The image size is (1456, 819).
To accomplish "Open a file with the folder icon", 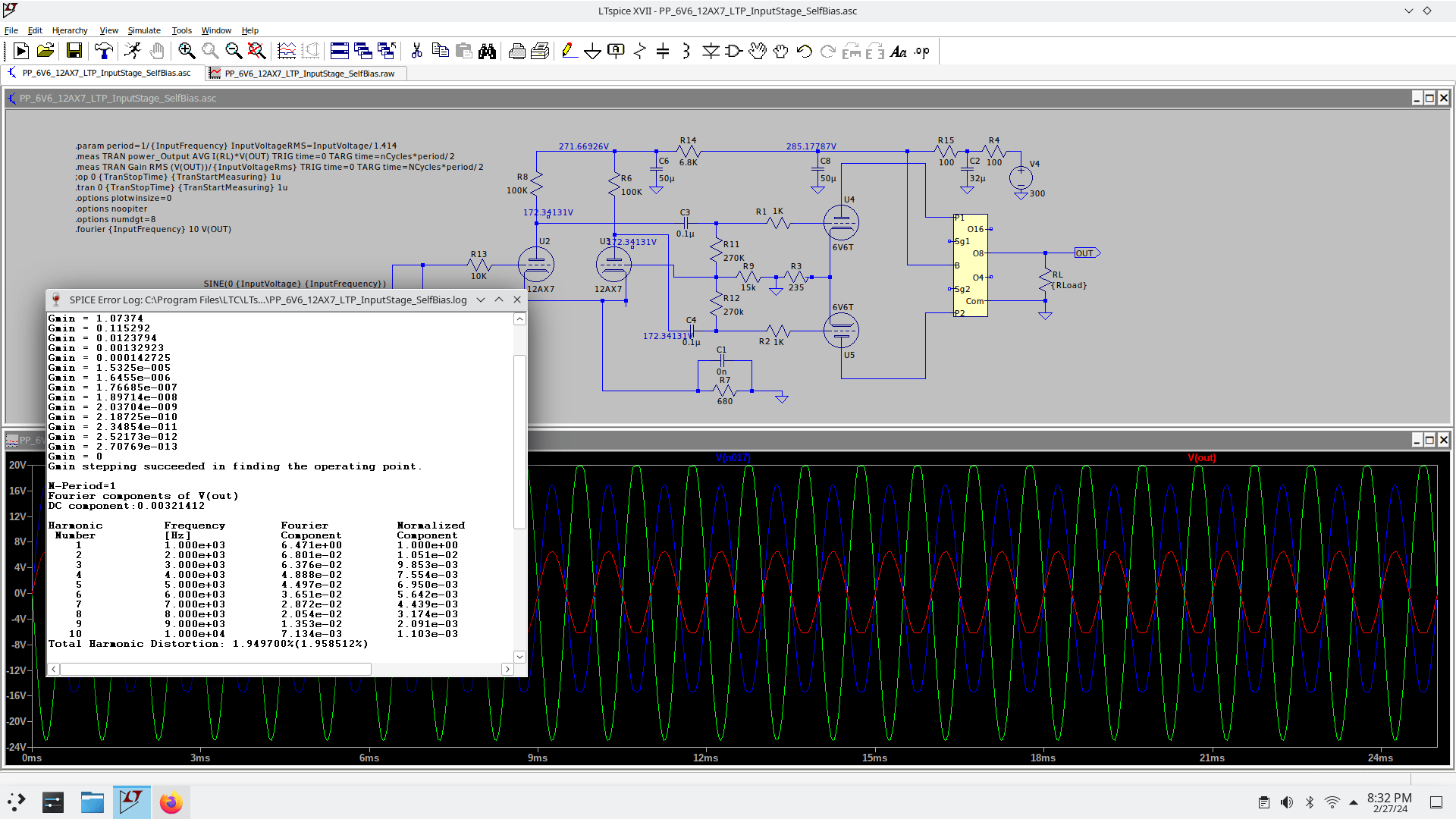I will click(45, 51).
